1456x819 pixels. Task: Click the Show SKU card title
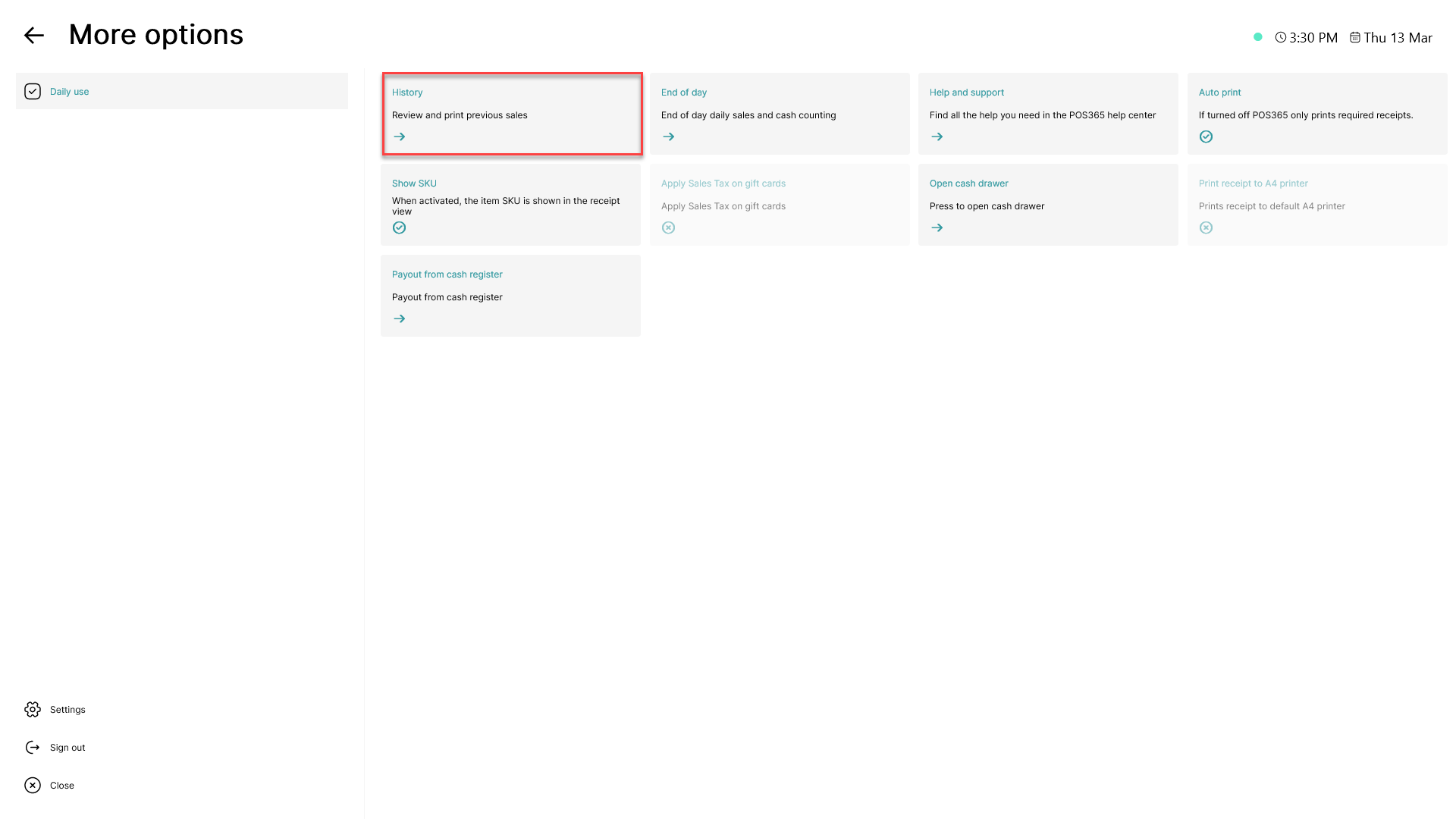point(414,184)
